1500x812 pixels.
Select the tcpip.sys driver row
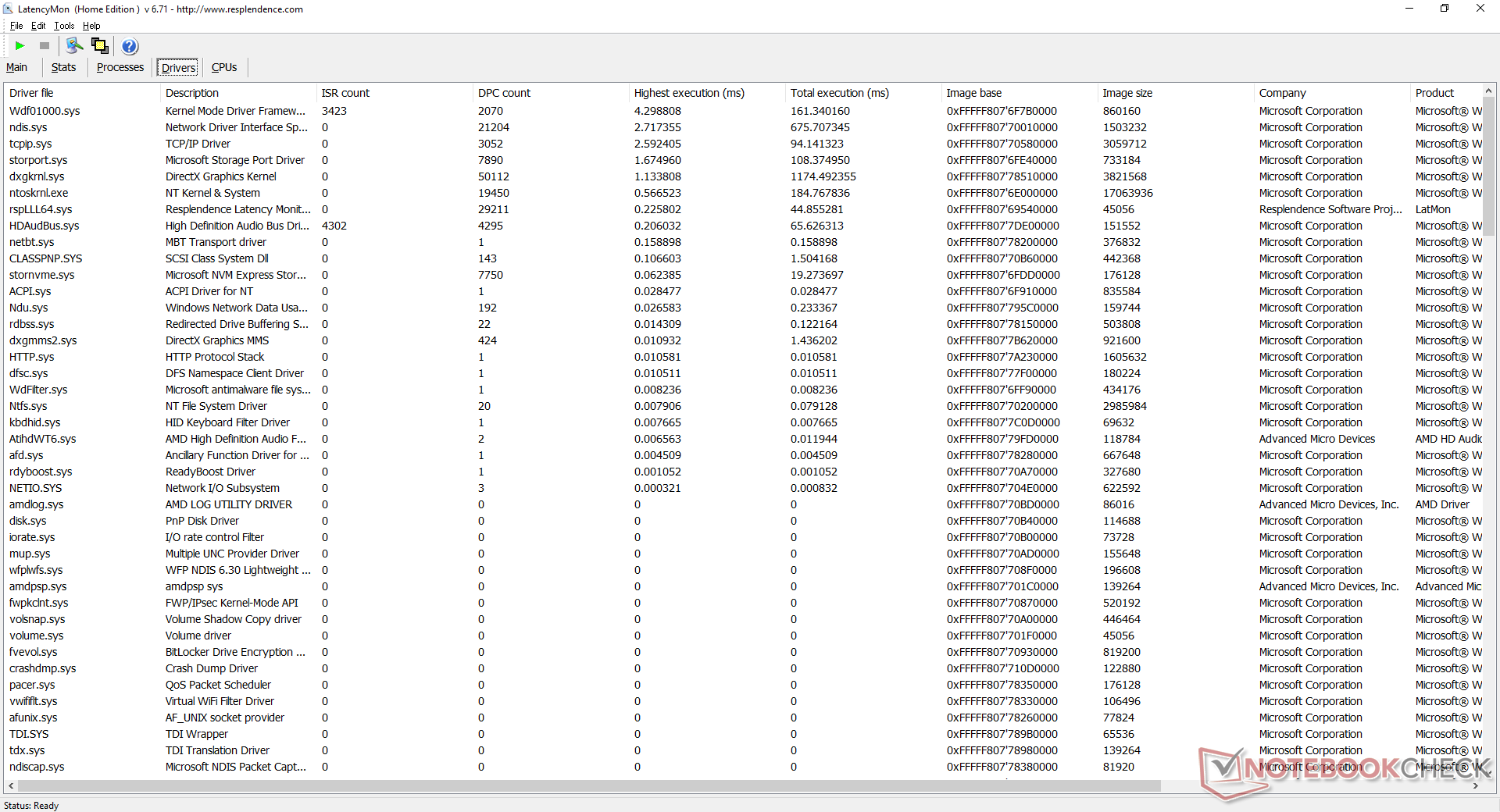tap(743, 144)
